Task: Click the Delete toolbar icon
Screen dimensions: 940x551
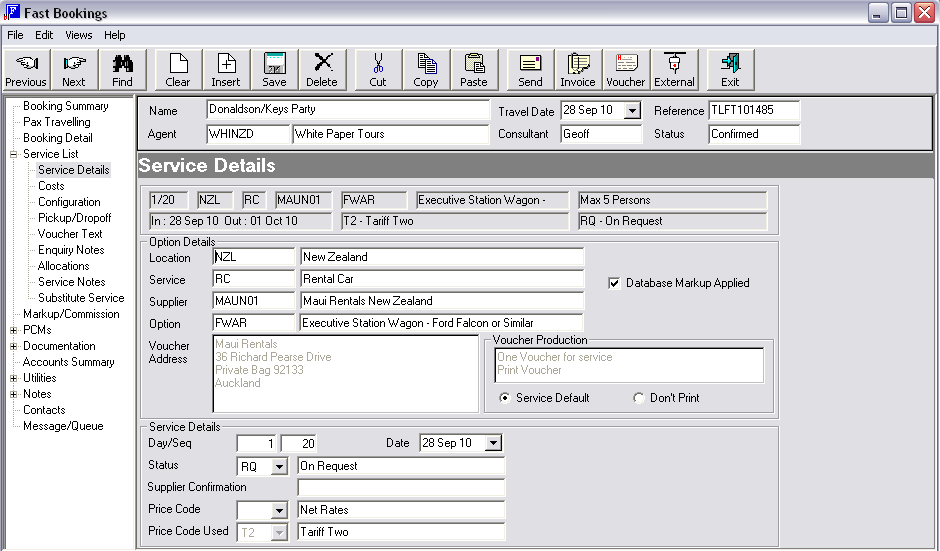Action: pos(322,69)
